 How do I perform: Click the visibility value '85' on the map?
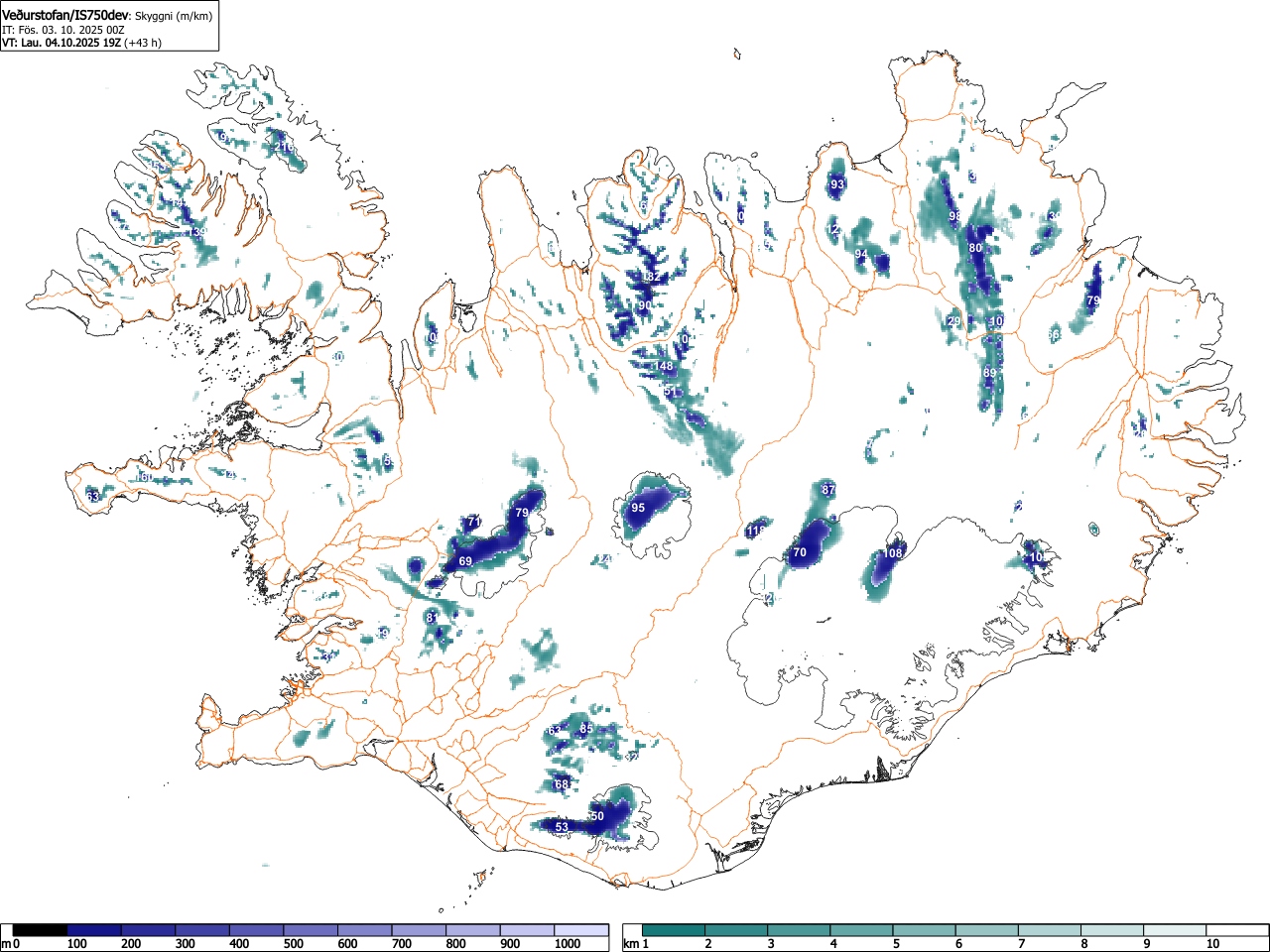coord(586,729)
